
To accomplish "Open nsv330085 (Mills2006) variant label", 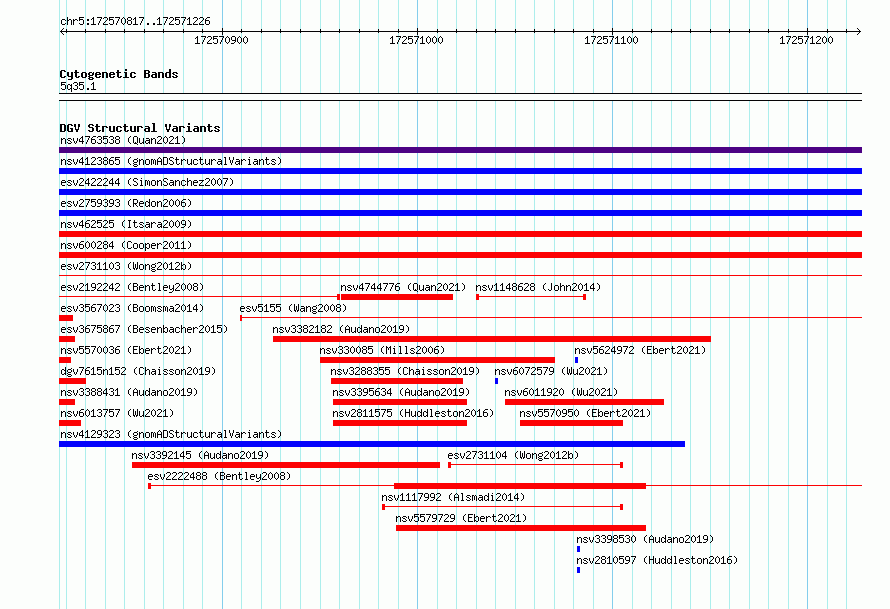I will (383, 350).
